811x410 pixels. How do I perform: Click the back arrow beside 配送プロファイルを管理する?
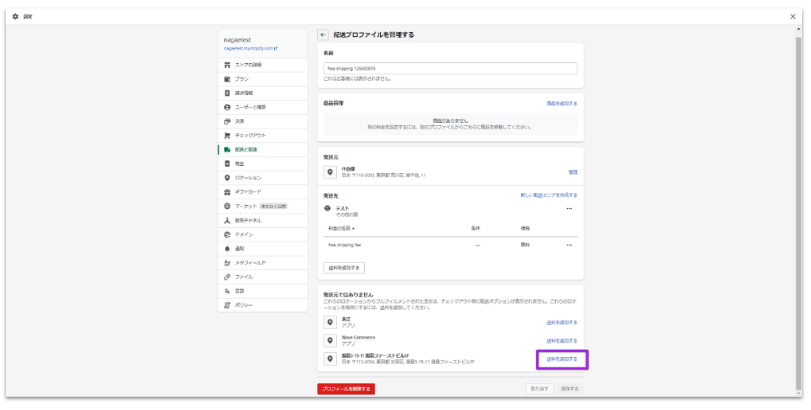[323, 34]
